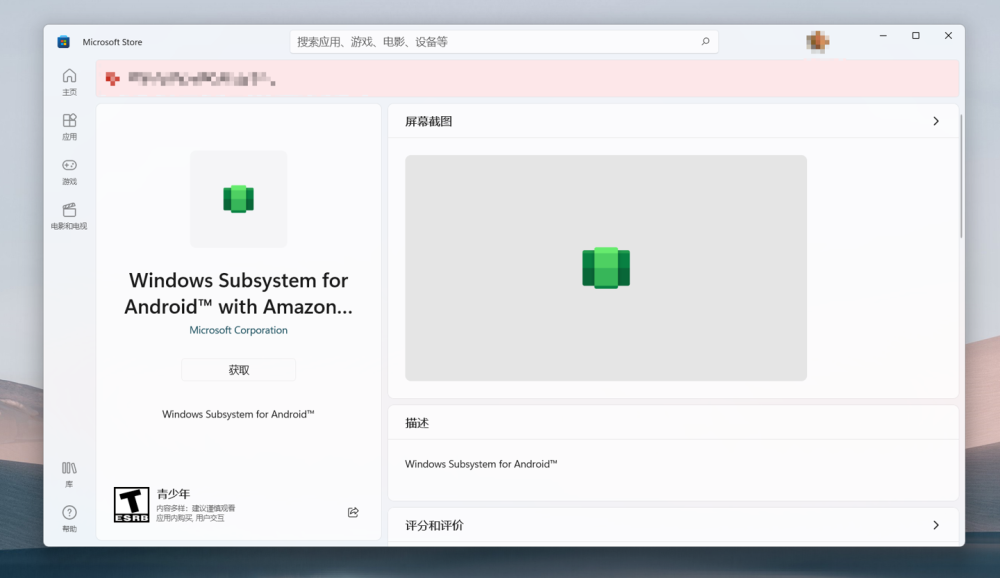Click the app screenshot preview image
This screenshot has height=578, width=1000.
click(604, 267)
